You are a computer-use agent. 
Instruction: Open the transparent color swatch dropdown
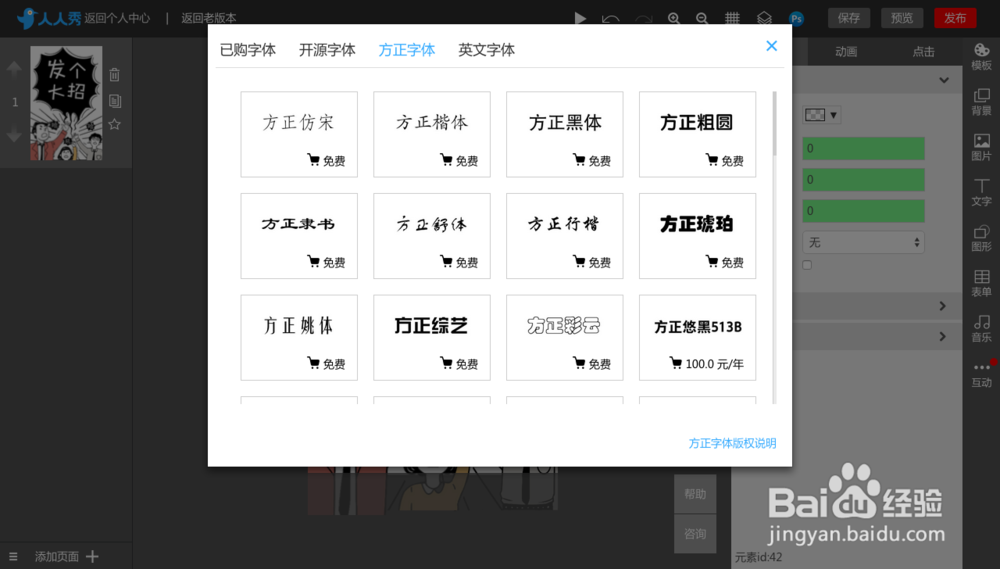821,115
